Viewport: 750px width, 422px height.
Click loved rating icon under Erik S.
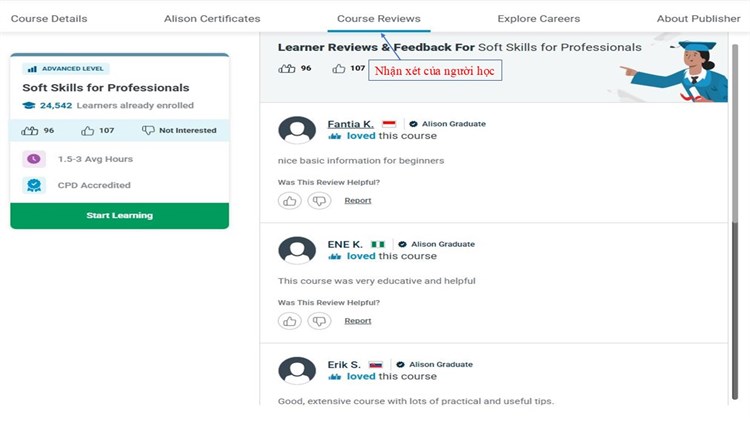[x=335, y=377]
